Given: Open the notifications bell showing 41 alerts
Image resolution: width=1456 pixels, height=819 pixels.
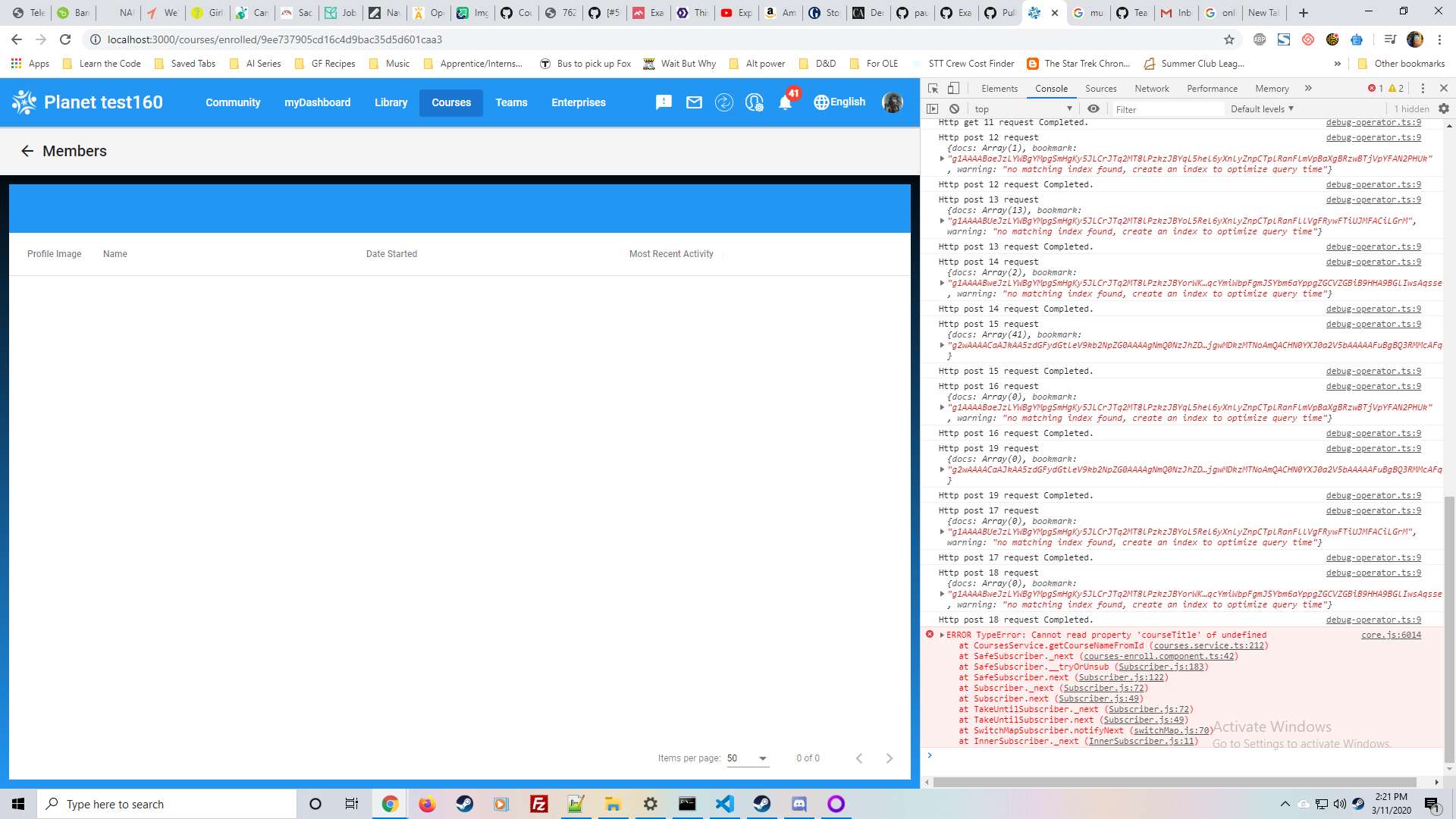Looking at the screenshot, I should pos(785,102).
